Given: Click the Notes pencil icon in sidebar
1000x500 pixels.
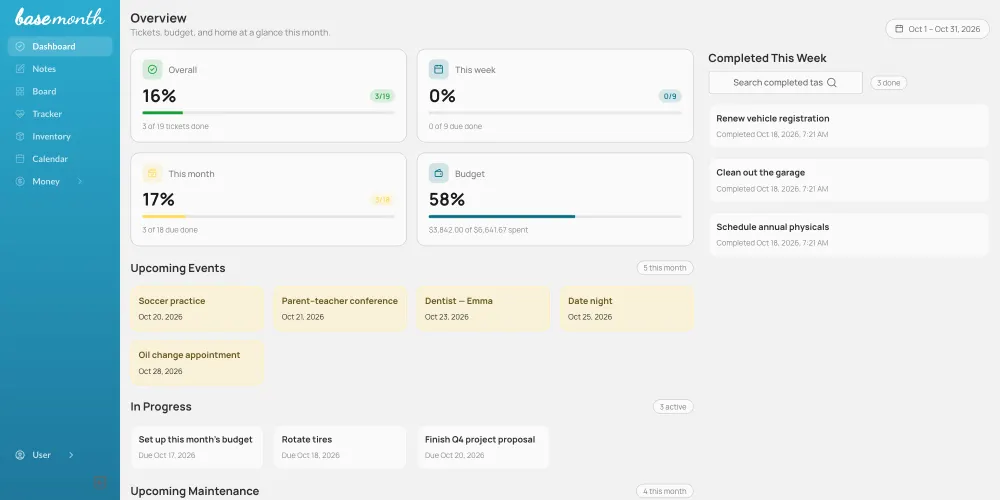Looking at the screenshot, I should pyautogui.click(x=20, y=69).
